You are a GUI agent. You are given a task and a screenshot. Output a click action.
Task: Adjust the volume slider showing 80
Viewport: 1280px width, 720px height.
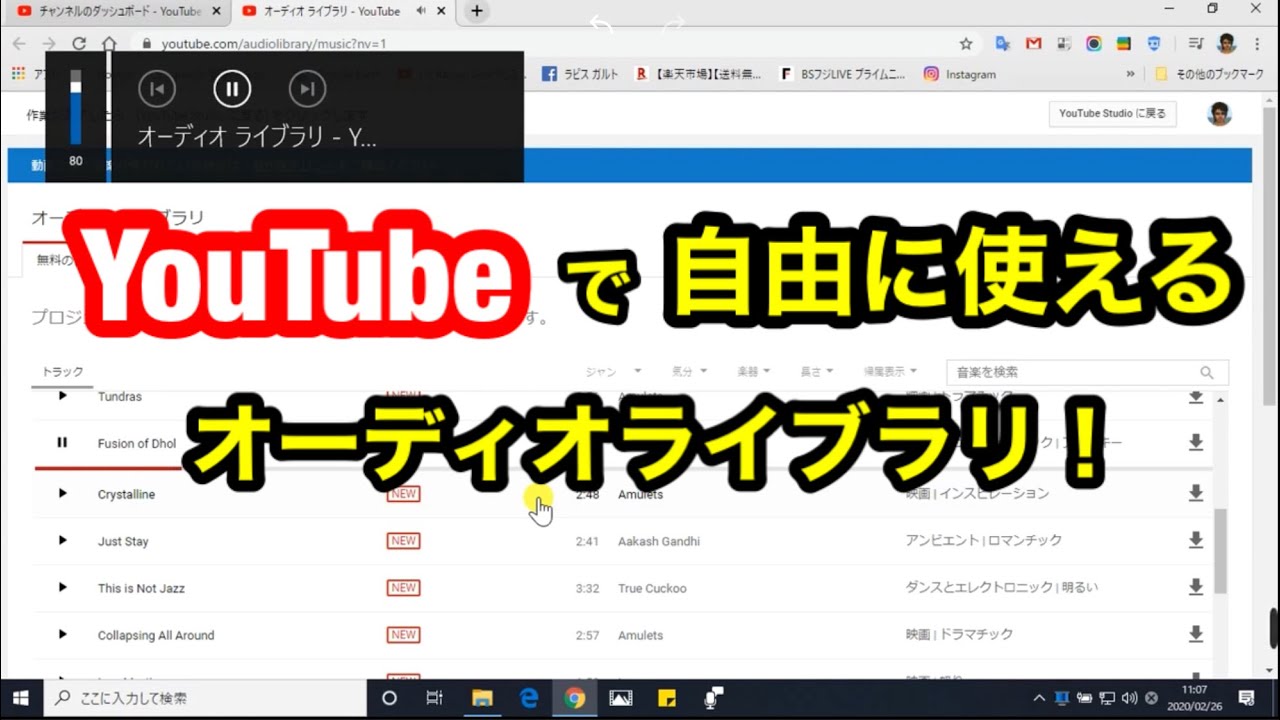[x=76, y=108]
